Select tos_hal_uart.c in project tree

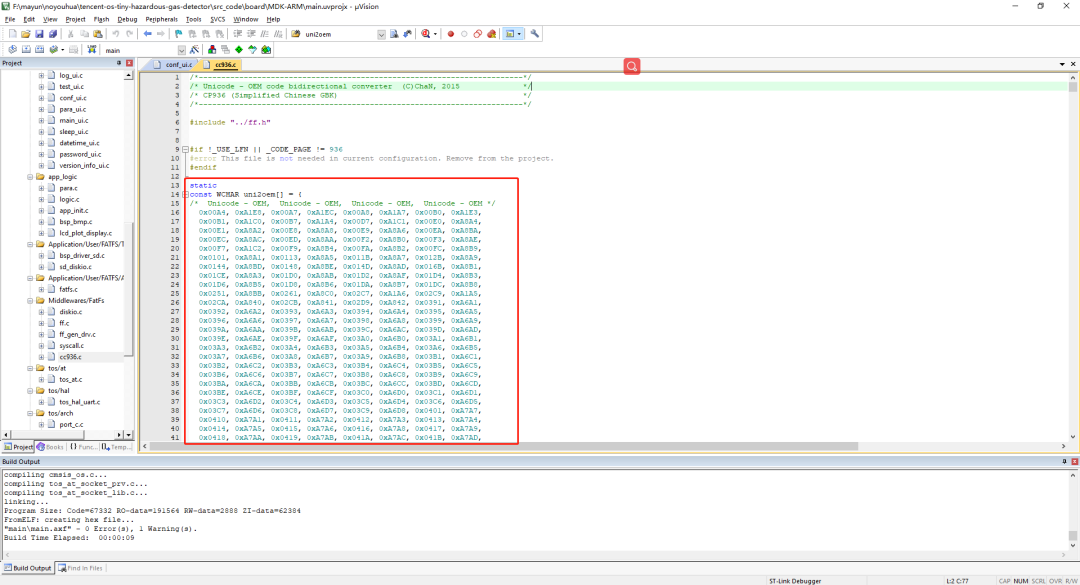79,402
